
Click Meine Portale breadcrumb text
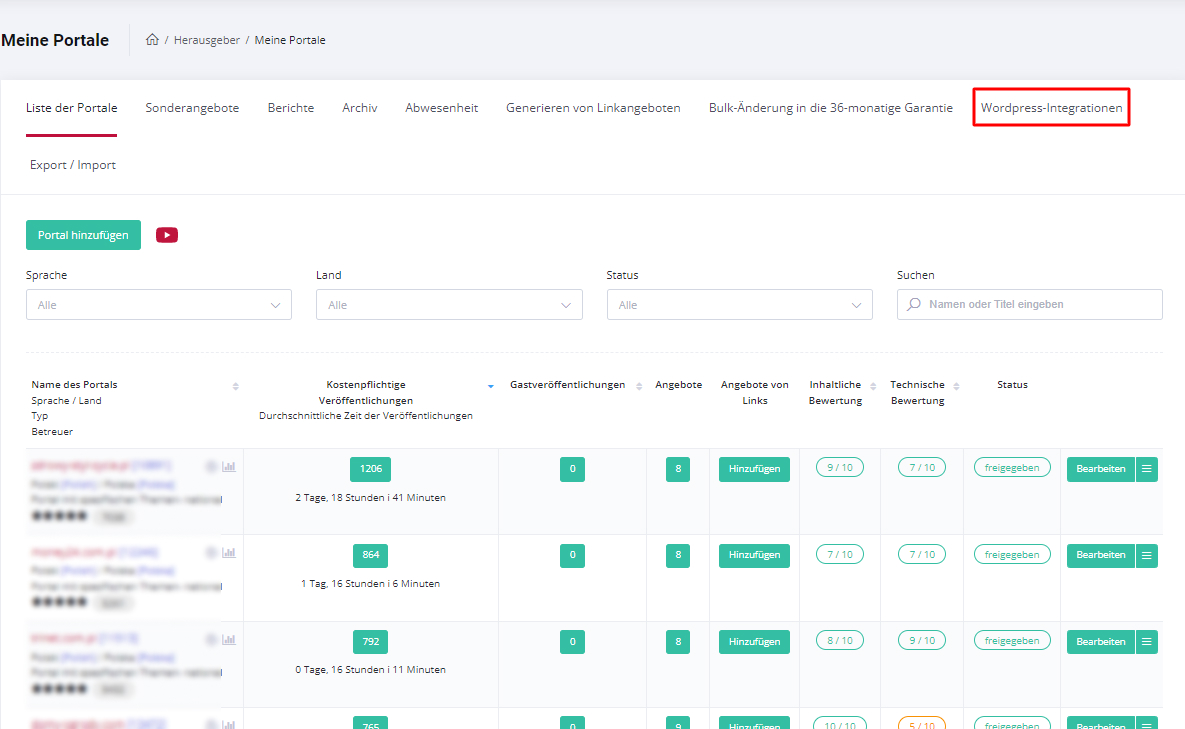click(290, 40)
